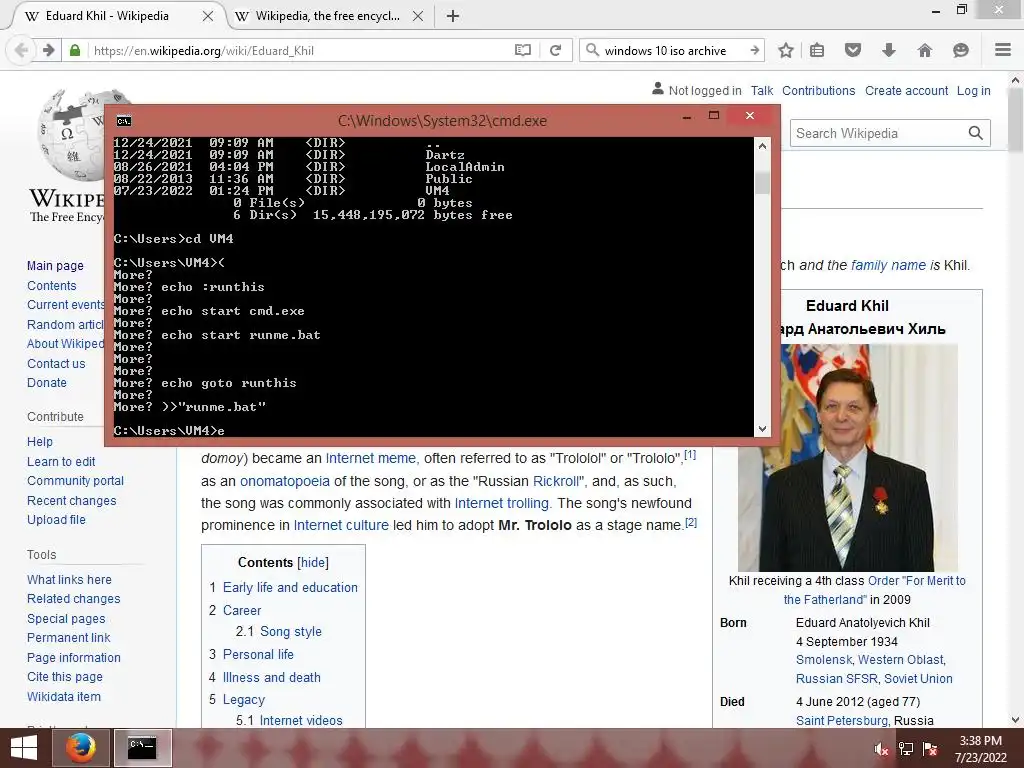Click the cmd.exe scrollbar down arrow
The height and width of the screenshot is (768, 1024).
click(x=762, y=429)
